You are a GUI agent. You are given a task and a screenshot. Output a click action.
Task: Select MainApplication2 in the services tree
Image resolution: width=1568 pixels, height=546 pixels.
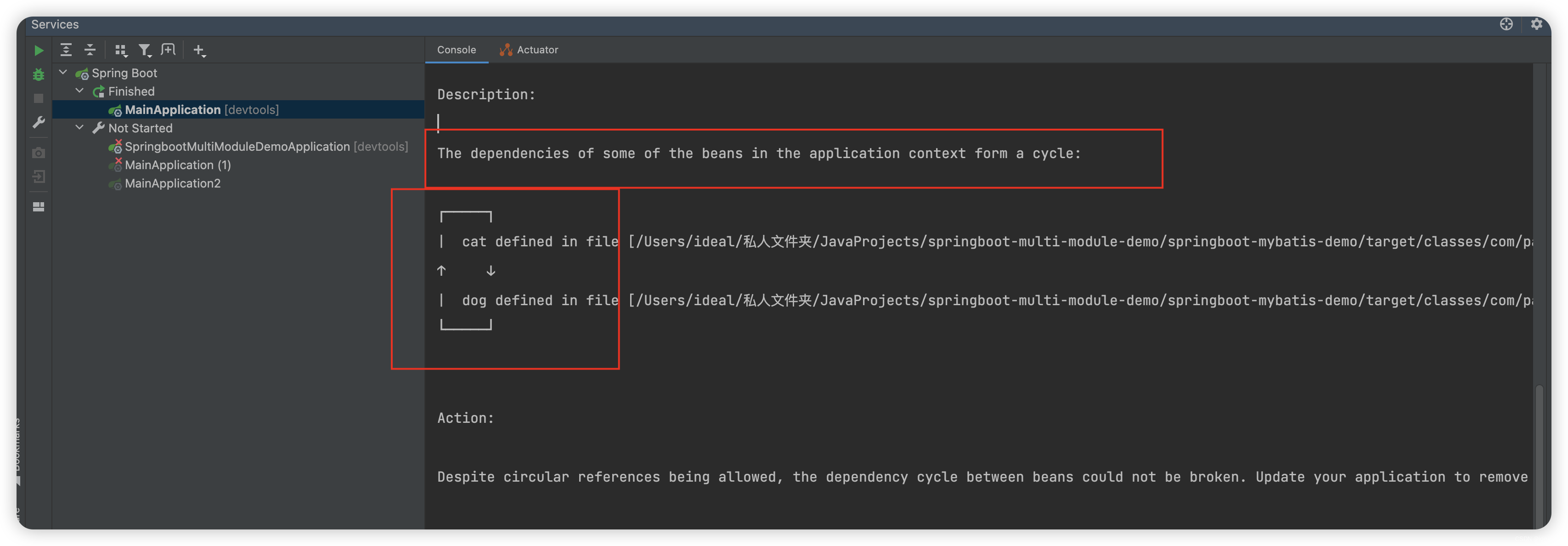[x=172, y=183]
